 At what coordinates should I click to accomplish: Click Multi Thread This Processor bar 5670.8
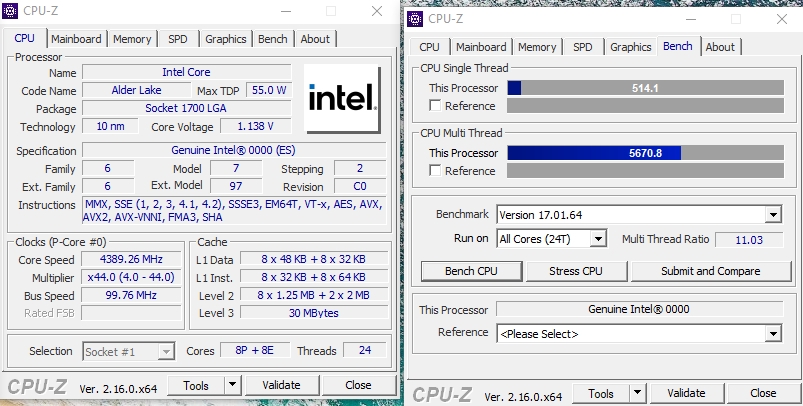645,153
